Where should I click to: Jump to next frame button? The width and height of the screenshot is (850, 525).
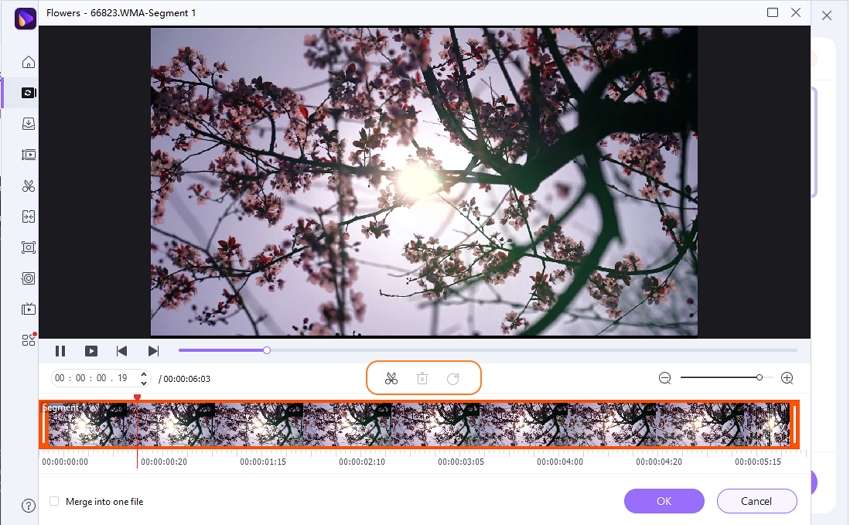[153, 351]
